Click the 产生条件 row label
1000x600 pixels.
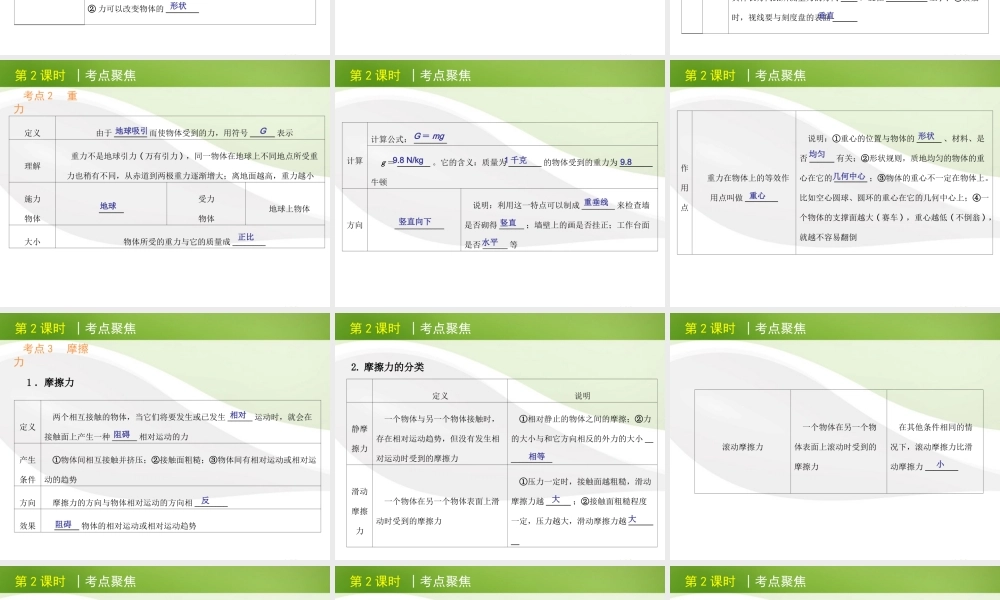pos(27,469)
